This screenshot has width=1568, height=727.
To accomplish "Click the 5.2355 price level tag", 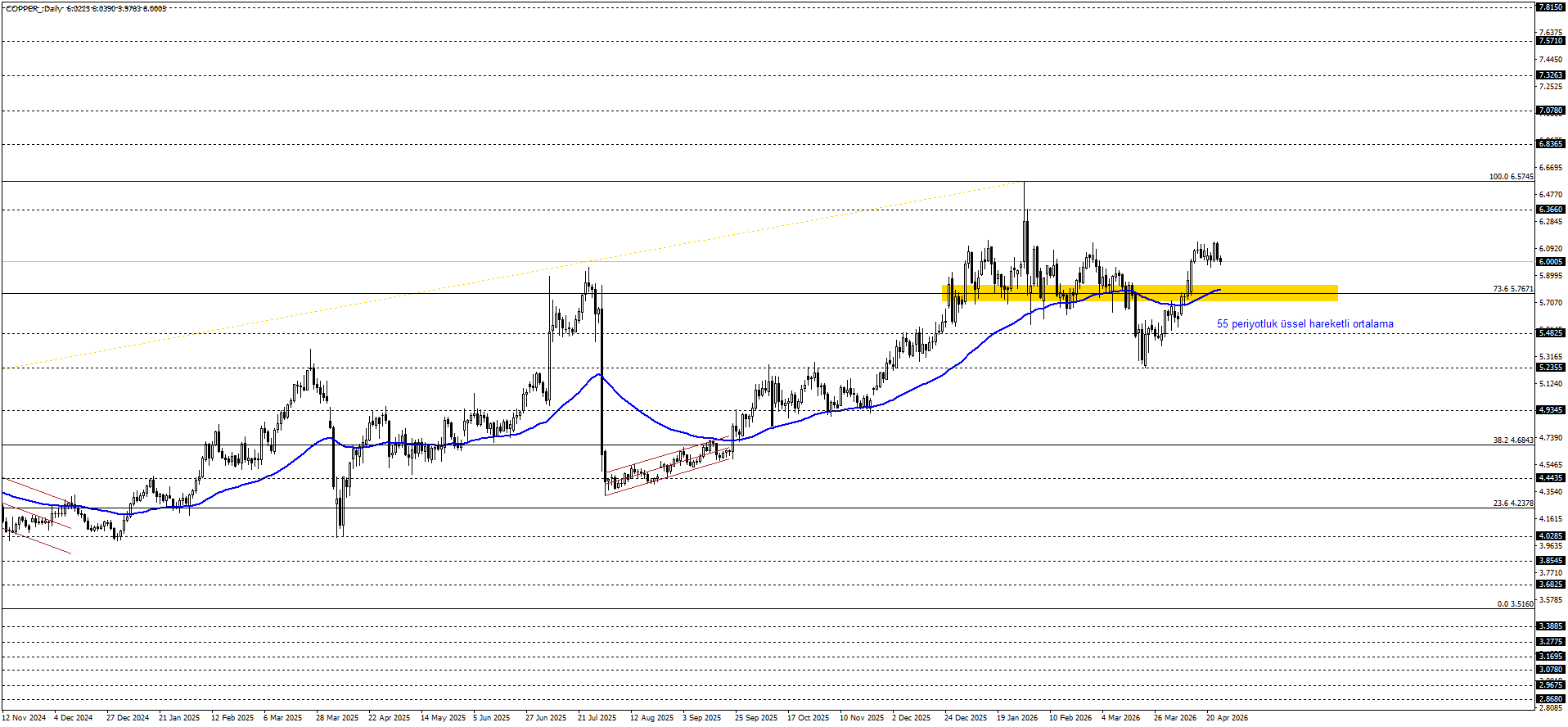I will [1550, 368].
